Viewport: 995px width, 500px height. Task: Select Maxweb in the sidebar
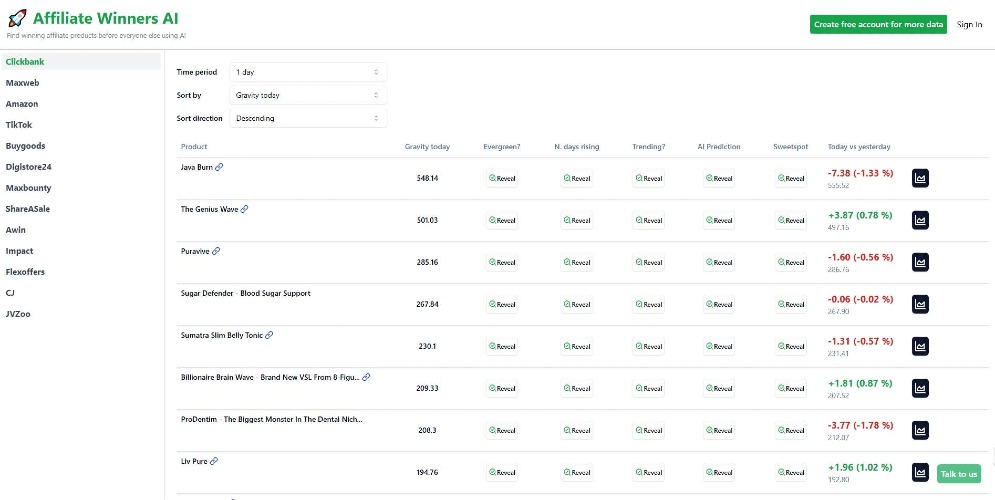(23, 82)
